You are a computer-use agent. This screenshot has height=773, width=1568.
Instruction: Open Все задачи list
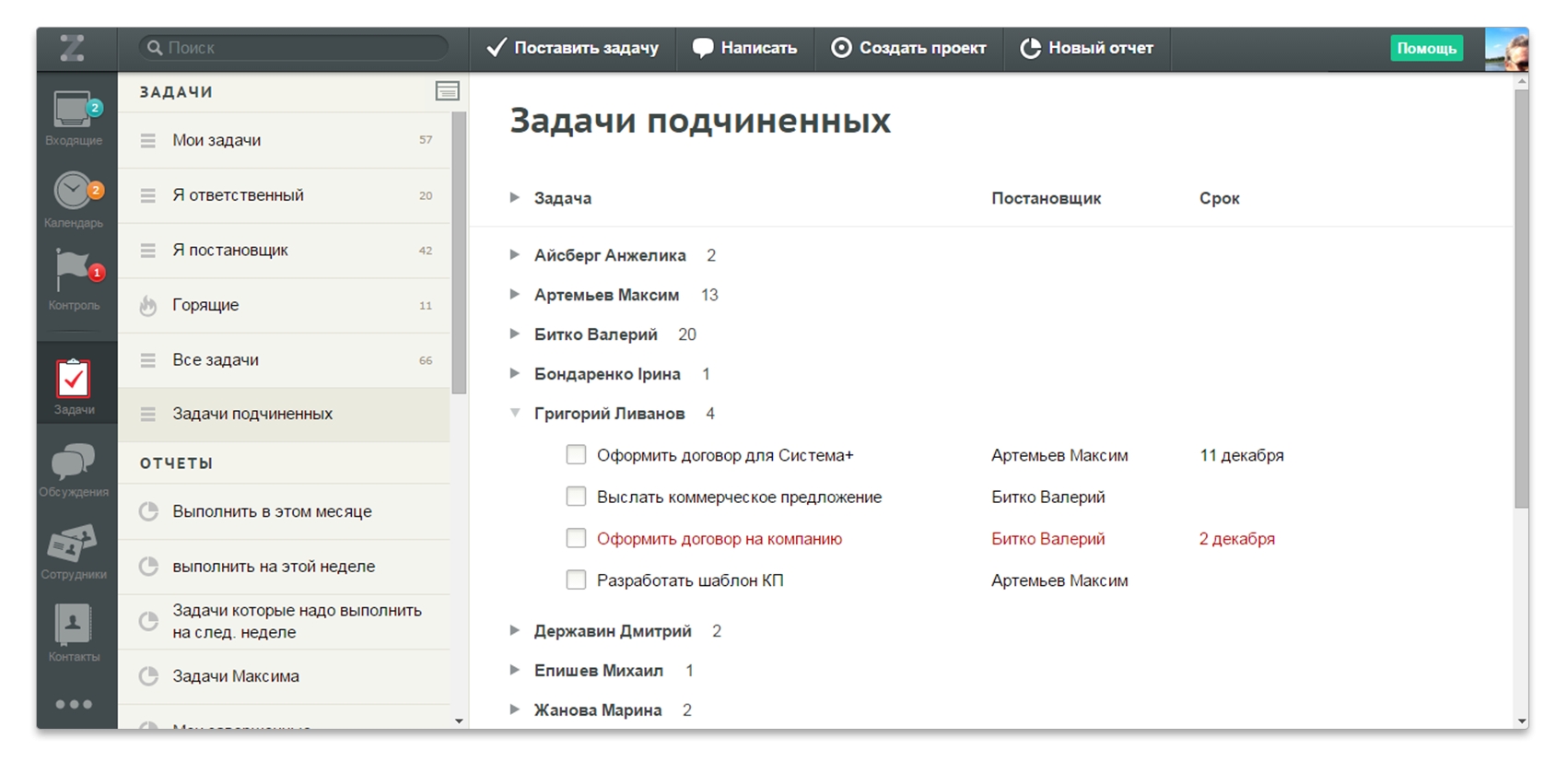tap(284, 360)
